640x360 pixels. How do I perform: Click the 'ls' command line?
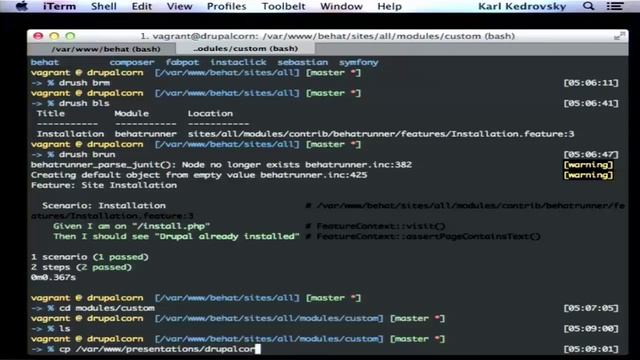click(64, 329)
